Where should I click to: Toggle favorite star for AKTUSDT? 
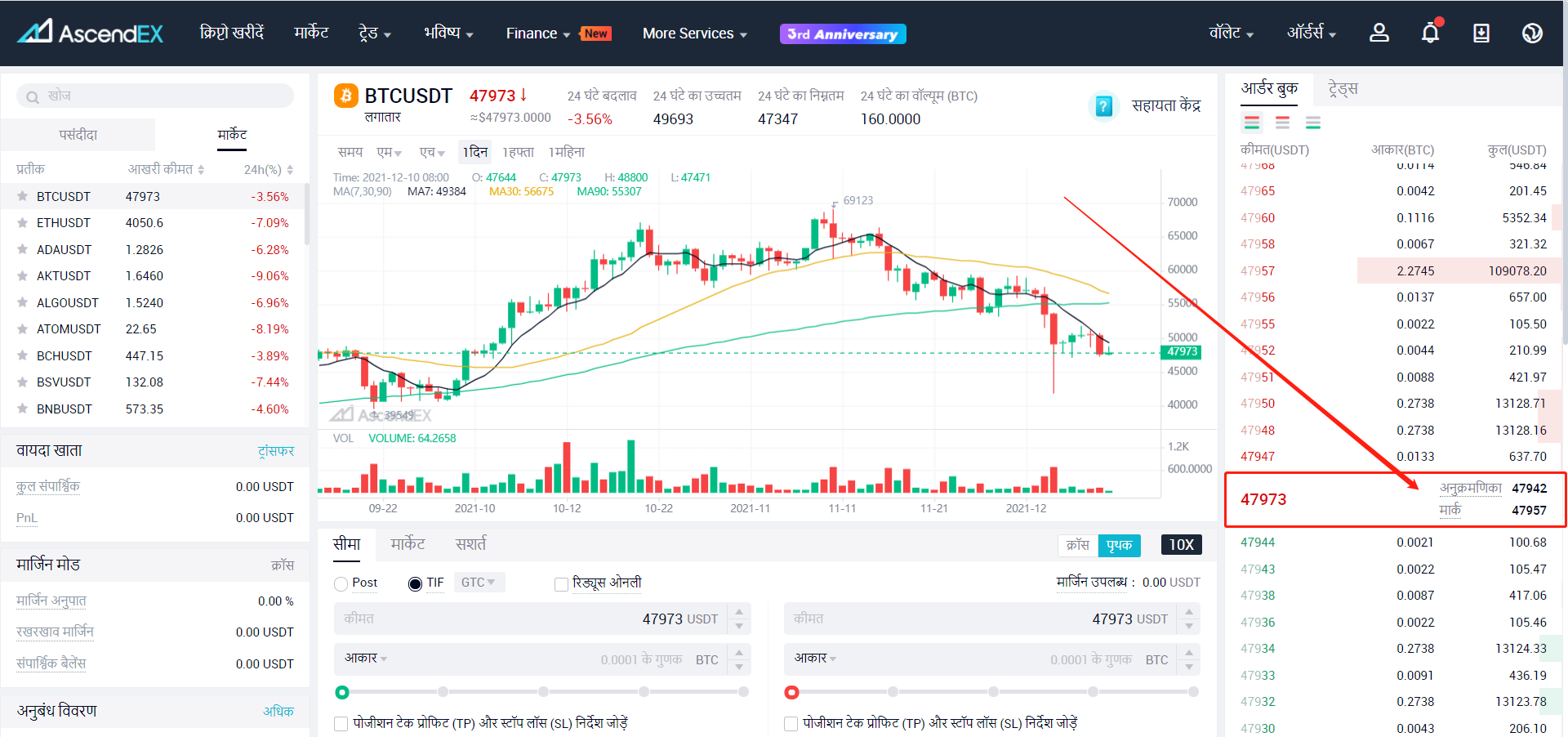pos(23,275)
